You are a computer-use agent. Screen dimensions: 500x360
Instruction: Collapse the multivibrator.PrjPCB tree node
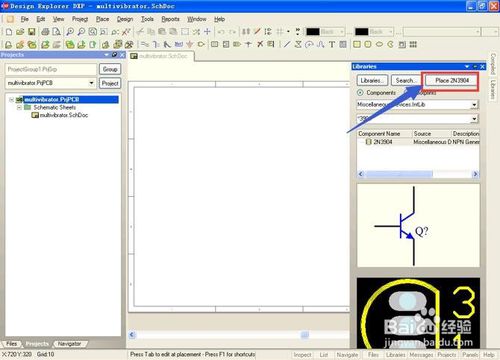point(12,99)
